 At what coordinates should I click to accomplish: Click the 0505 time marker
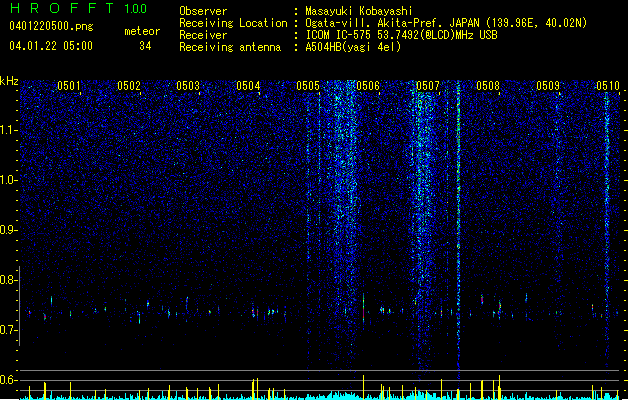click(308, 86)
